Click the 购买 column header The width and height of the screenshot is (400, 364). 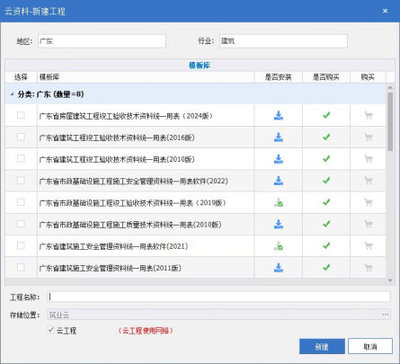[x=368, y=77]
